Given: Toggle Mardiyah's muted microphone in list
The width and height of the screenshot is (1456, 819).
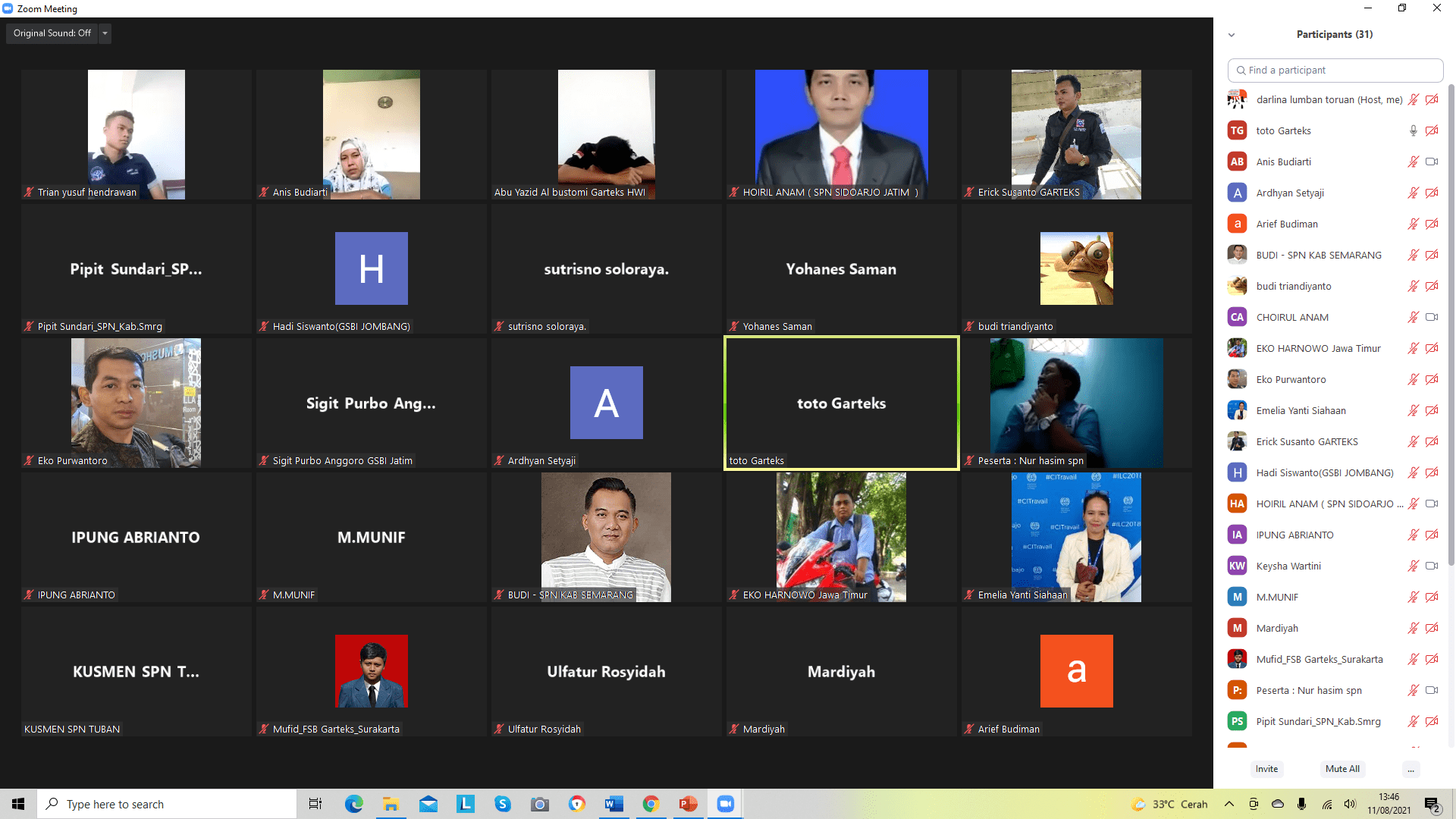Looking at the screenshot, I should click(x=1413, y=628).
